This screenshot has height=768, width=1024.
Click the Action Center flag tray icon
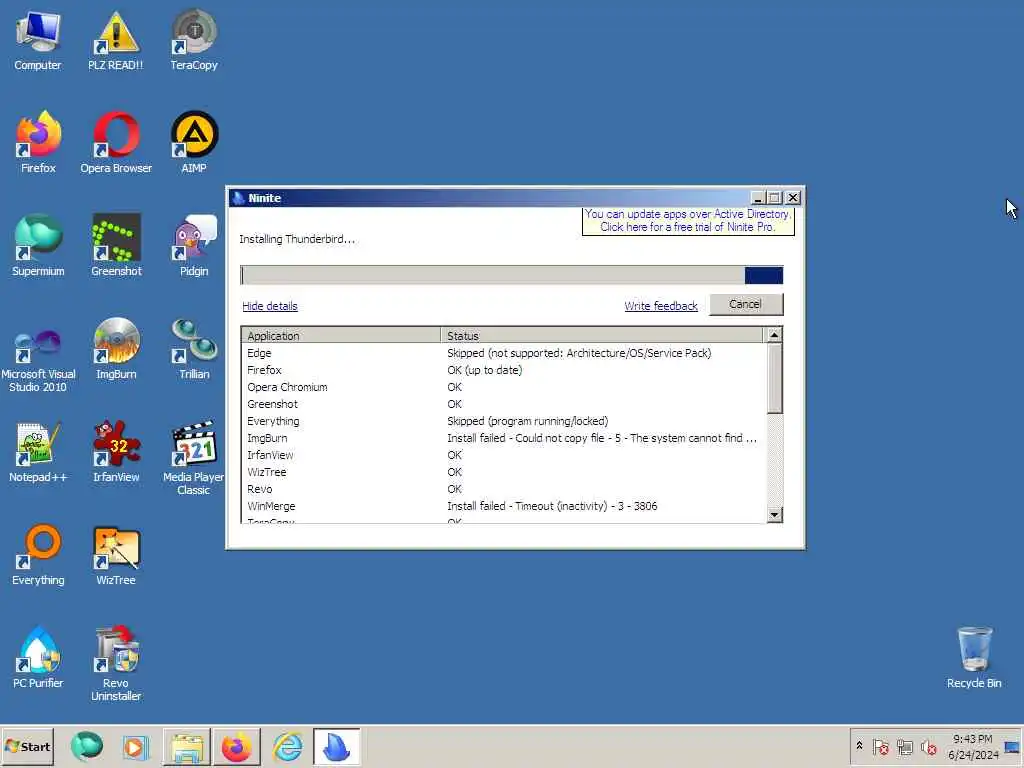880,746
